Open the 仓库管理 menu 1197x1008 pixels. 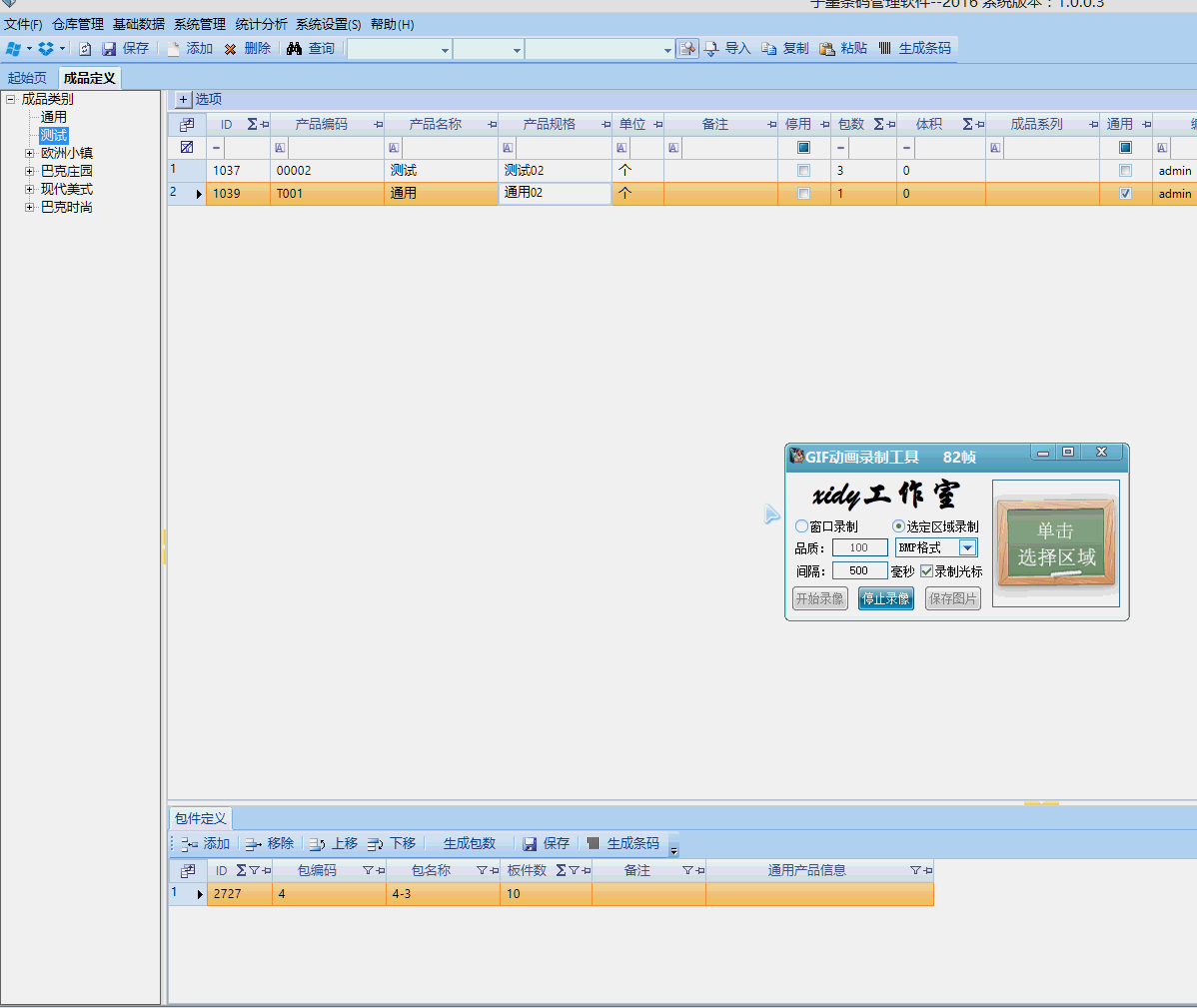pos(78,24)
